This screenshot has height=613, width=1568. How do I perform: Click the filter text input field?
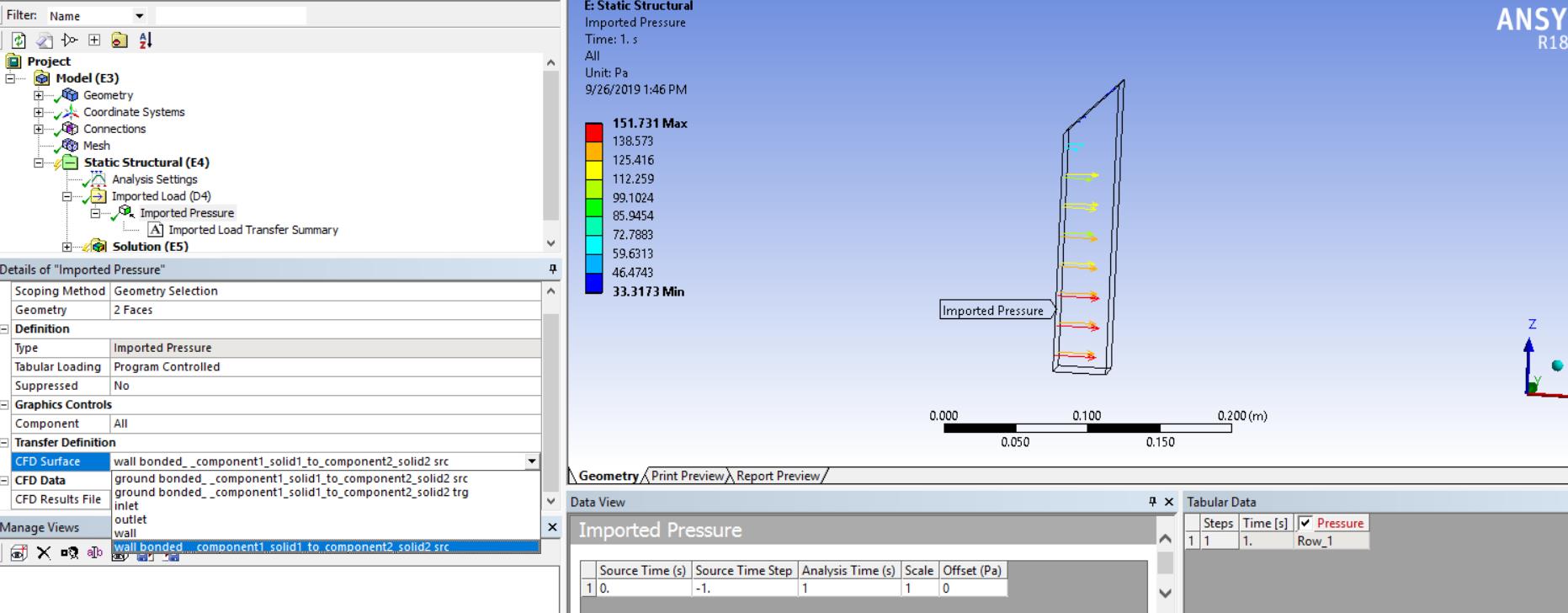coord(231,16)
